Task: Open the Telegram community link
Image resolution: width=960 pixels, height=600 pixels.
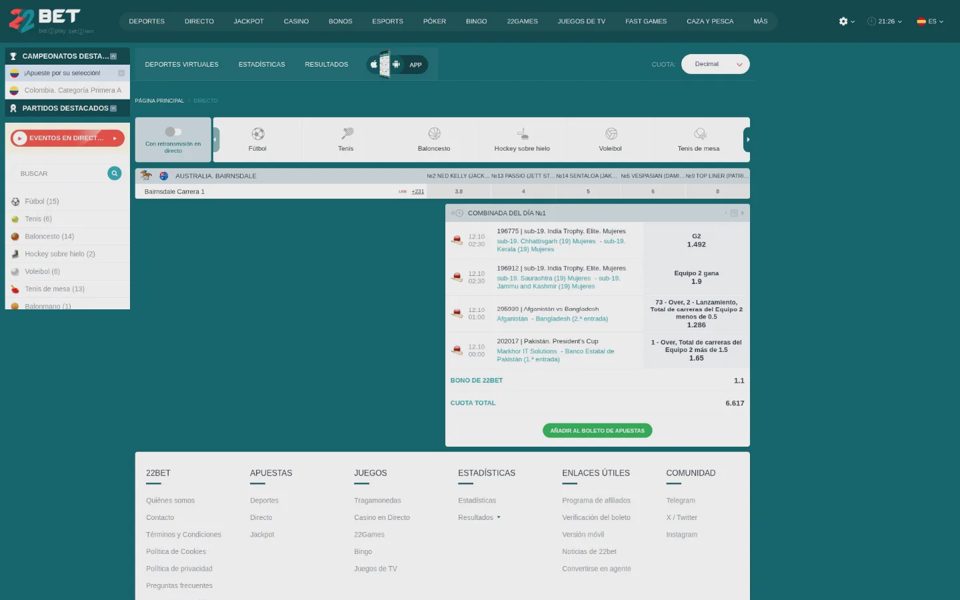Action: [x=680, y=500]
